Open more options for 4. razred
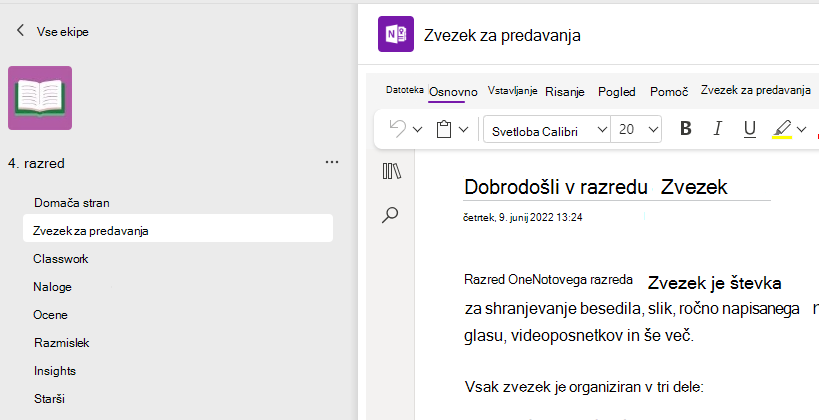This screenshot has width=819, height=420. 332,162
